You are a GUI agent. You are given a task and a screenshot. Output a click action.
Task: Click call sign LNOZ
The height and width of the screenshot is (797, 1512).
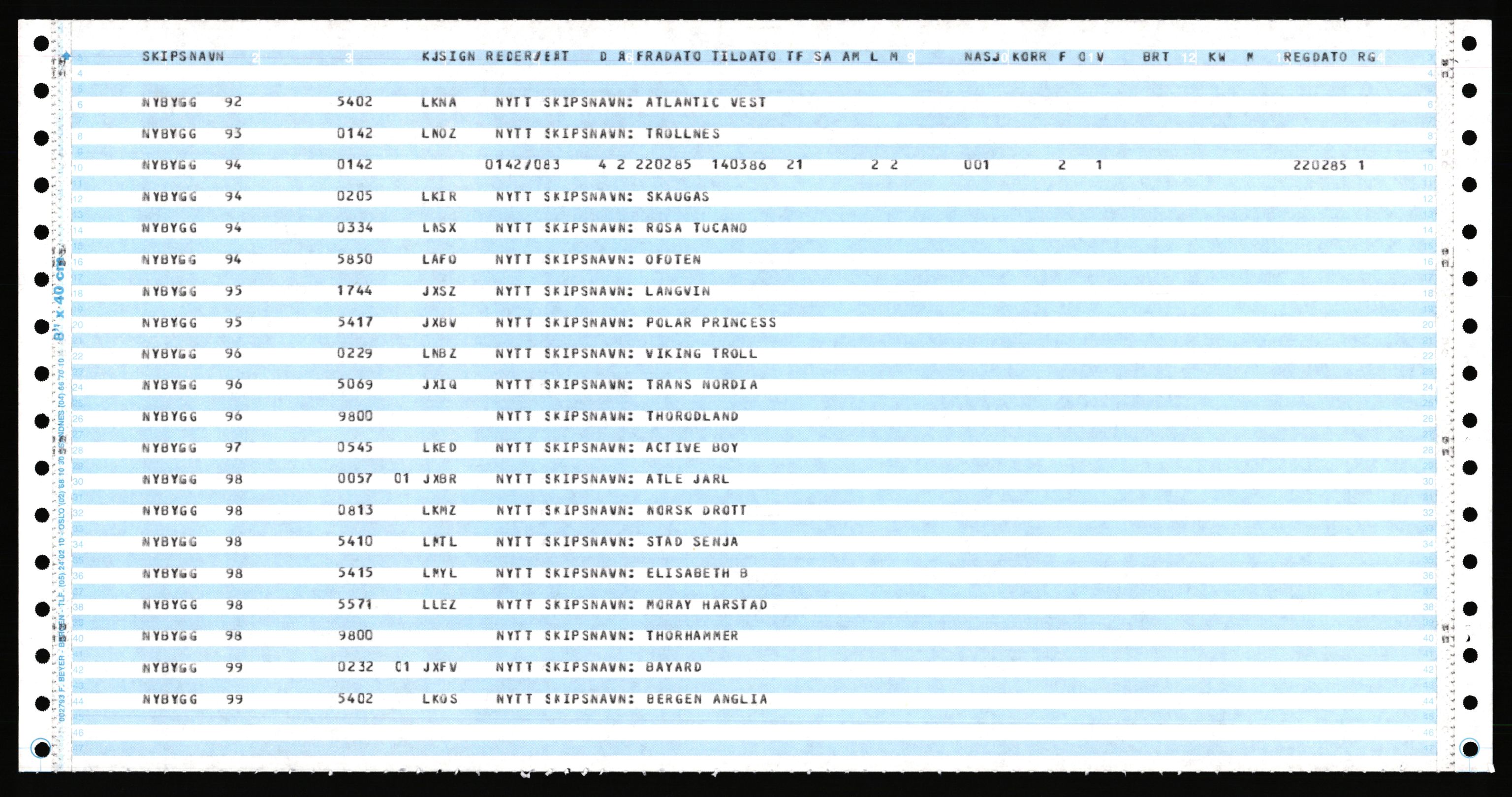tap(439, 133)
